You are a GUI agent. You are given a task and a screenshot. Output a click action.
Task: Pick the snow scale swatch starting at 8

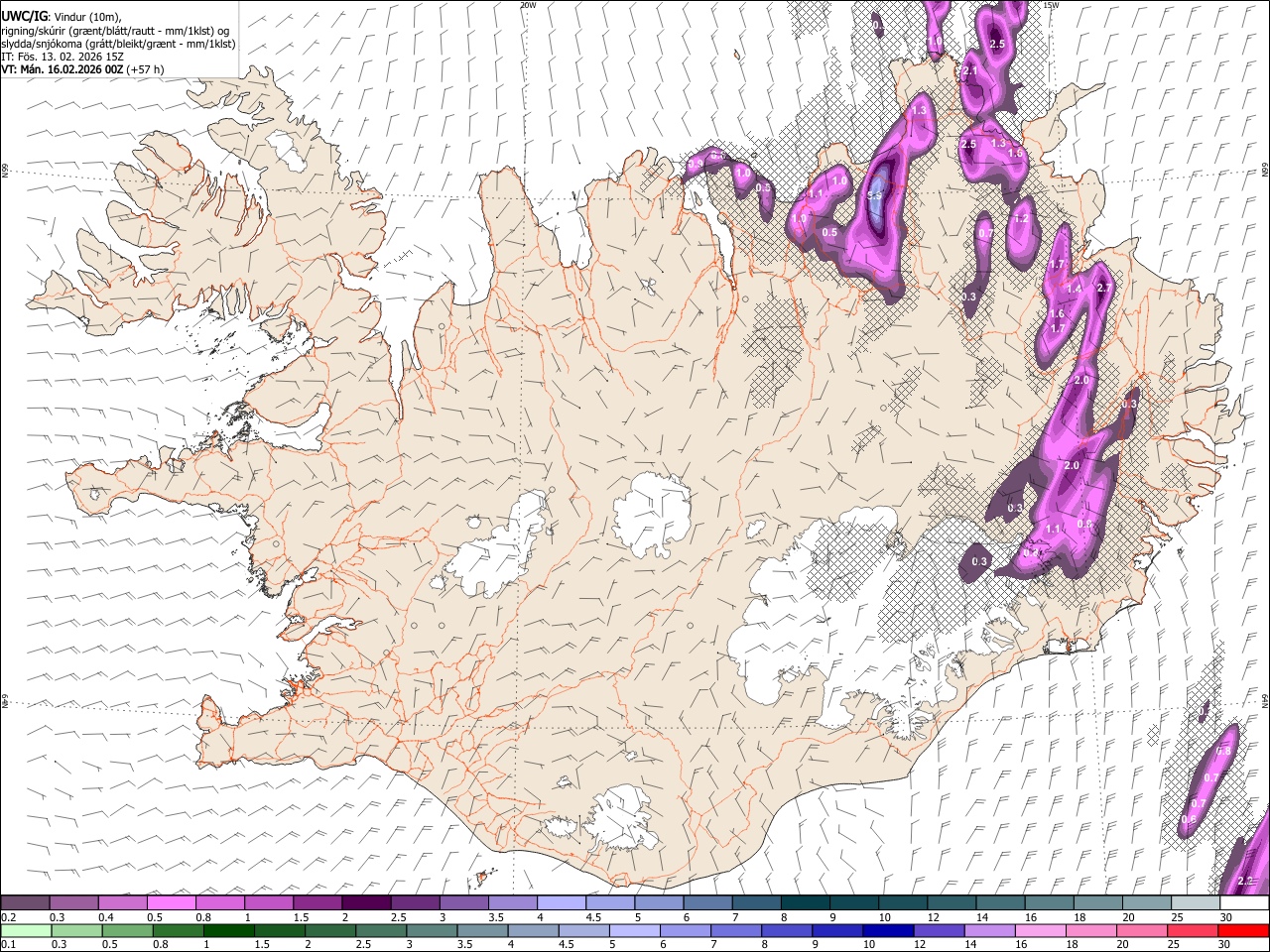(x=806, y=902)
